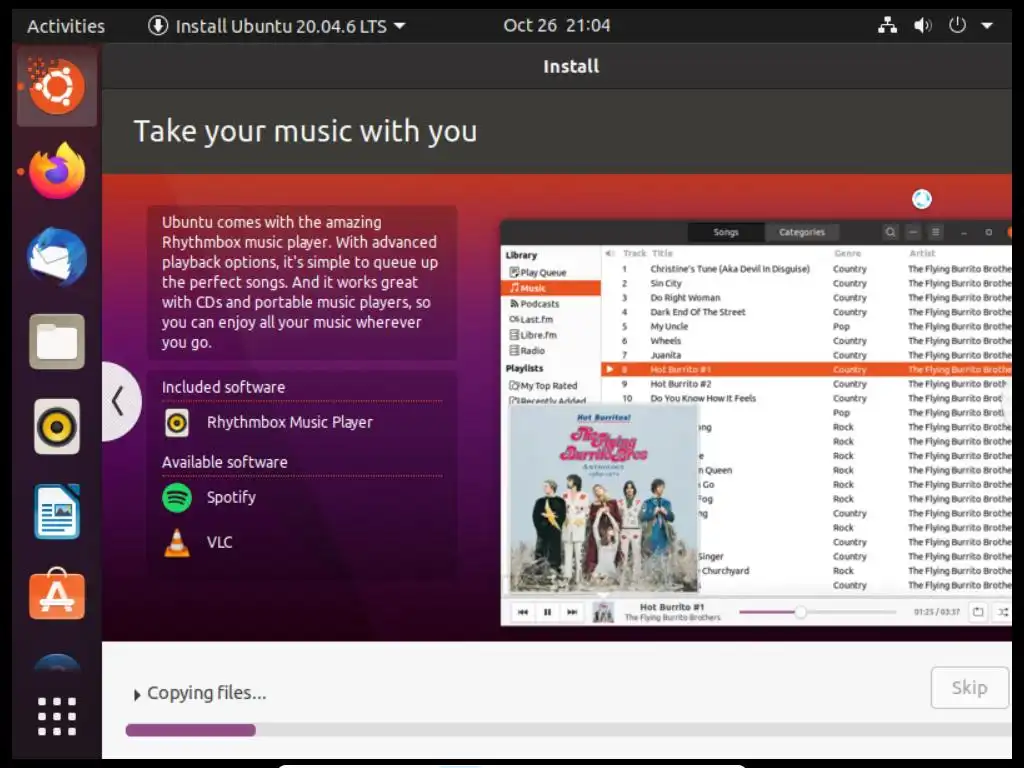Select Radio in Library sidebar

526,351
